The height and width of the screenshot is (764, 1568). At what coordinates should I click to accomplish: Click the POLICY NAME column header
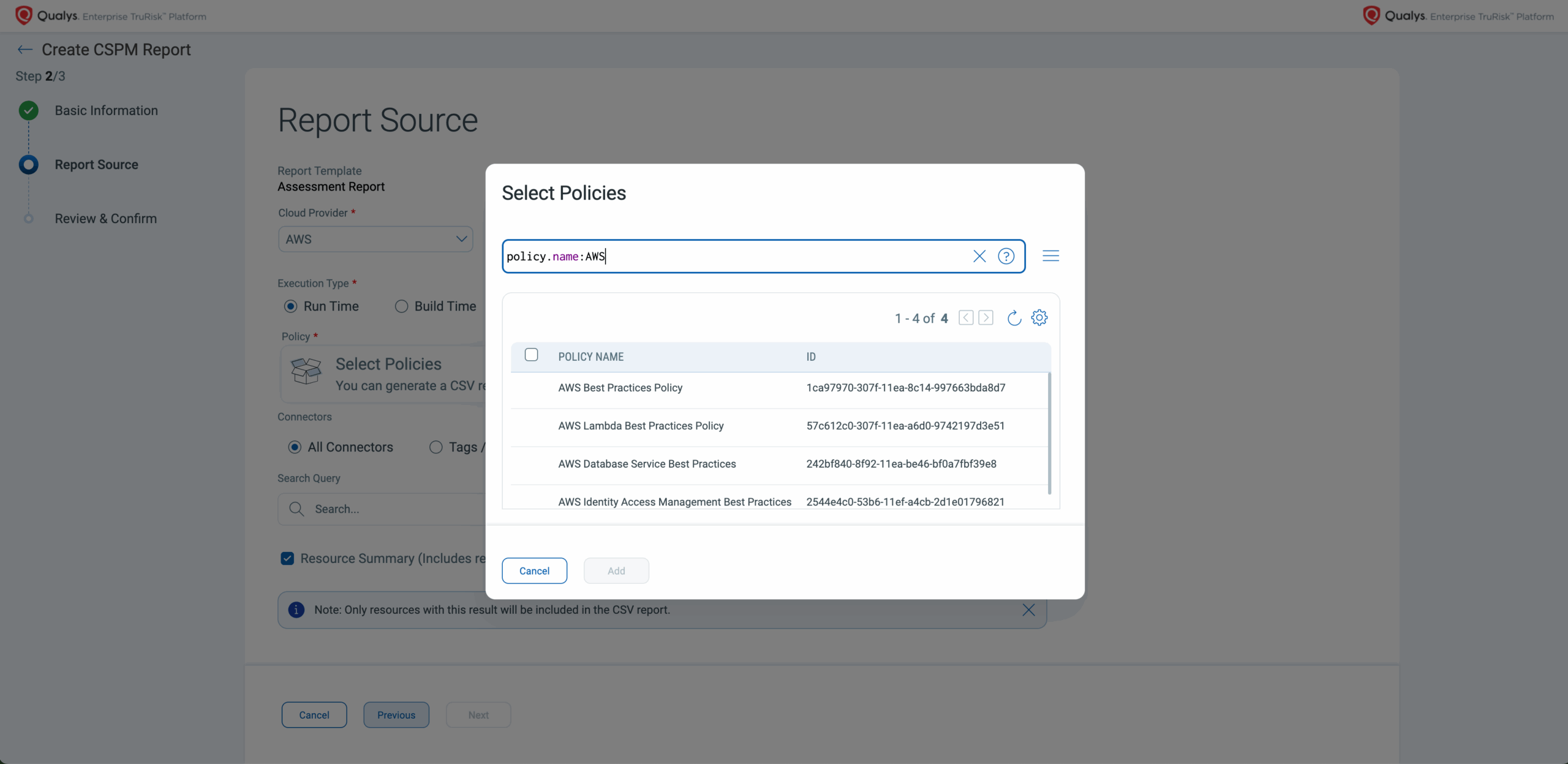(590, 357)
